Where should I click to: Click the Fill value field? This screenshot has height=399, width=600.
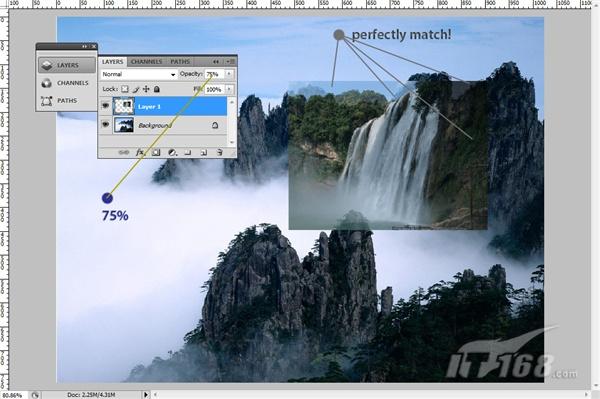click(x=215, y=90)
